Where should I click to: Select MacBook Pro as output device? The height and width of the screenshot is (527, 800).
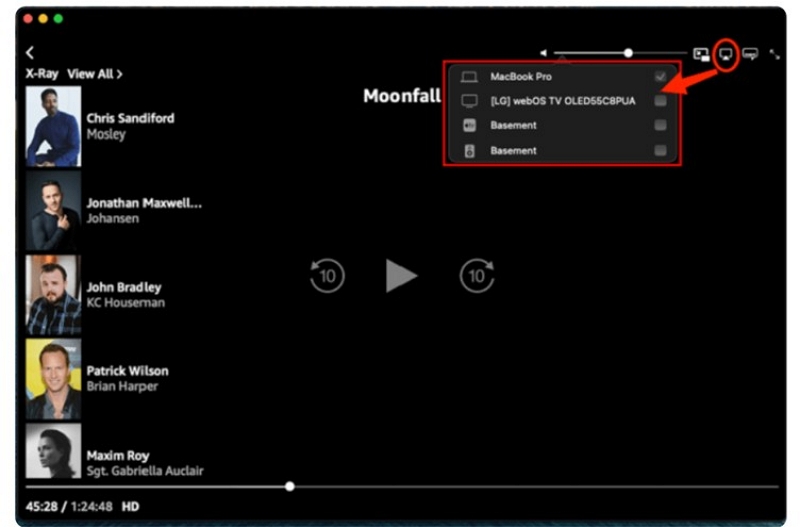click(x=562, y=77)
